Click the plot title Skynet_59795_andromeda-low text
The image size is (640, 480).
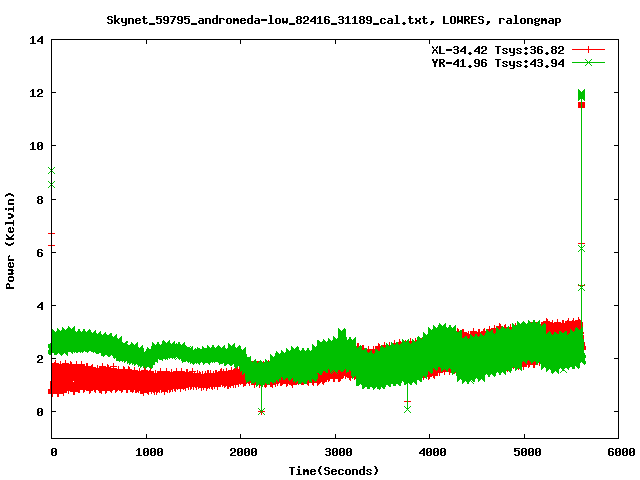pyautogui.click(x=334, y=20)
